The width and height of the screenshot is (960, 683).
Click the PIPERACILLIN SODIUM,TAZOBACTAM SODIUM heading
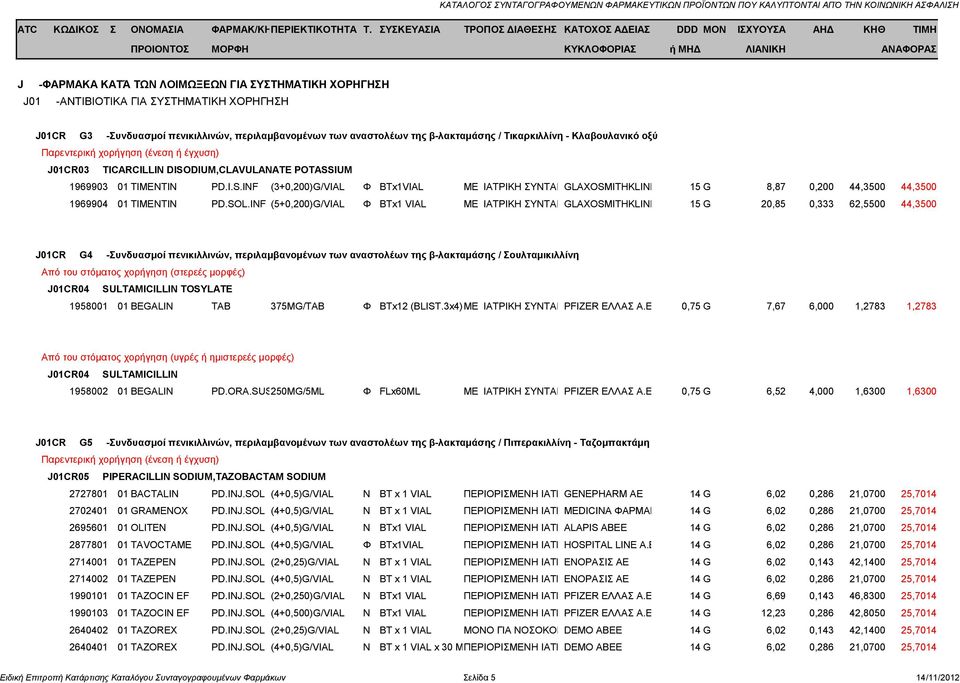coord(214,476)
